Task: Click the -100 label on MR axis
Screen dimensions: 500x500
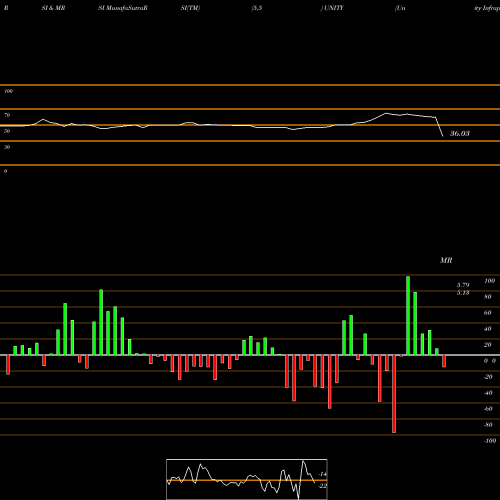Action: click(490, 441)
